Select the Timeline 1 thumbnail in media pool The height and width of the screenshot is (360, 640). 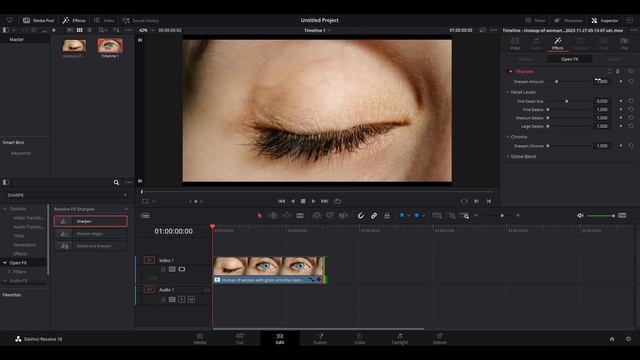(110, 46)
